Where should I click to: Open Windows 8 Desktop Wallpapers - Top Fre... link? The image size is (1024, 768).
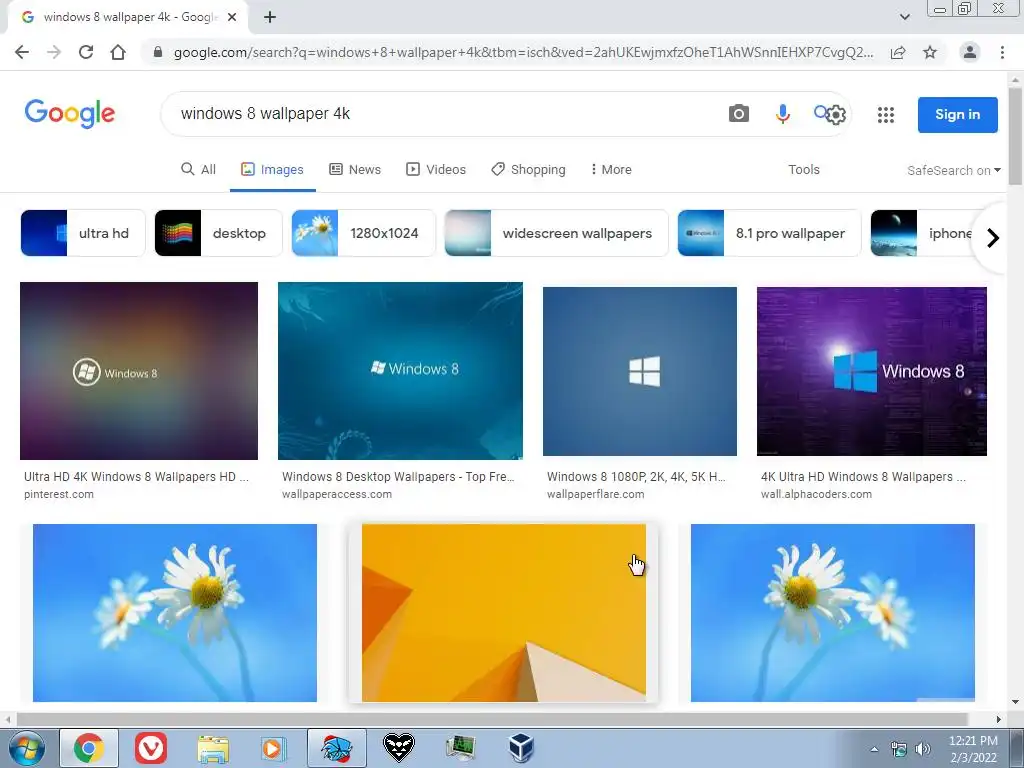coord(398,477)
